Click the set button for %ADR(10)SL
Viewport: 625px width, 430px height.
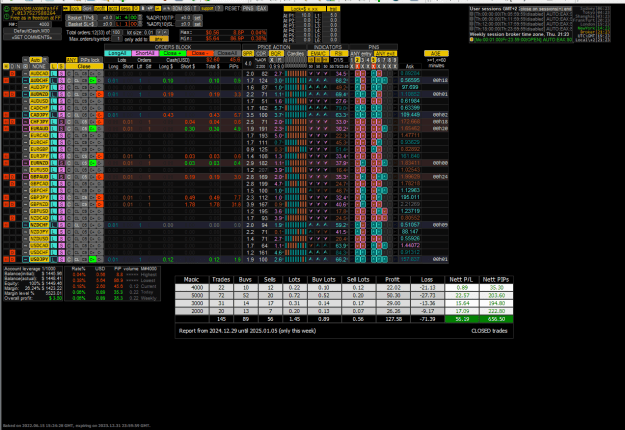click(x=197, y=24)
